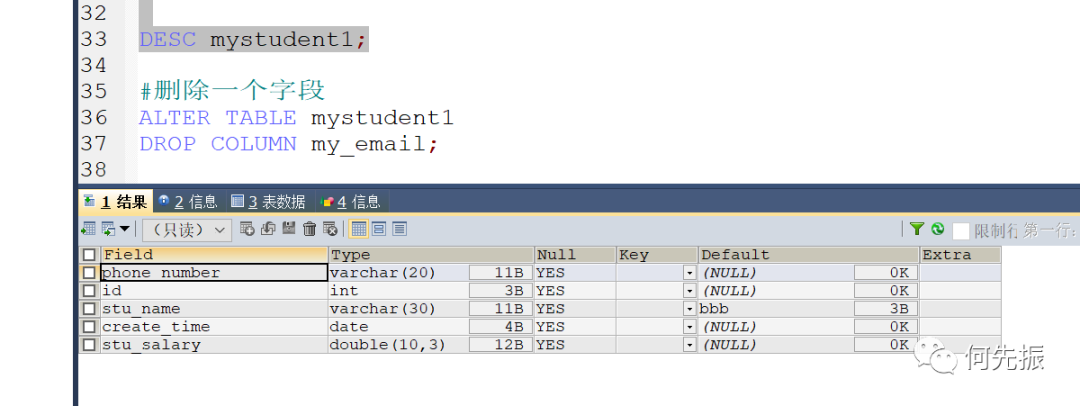Click the DROP COLUMN my_email line
This screenshot has height=406, width=1080.
289,144
